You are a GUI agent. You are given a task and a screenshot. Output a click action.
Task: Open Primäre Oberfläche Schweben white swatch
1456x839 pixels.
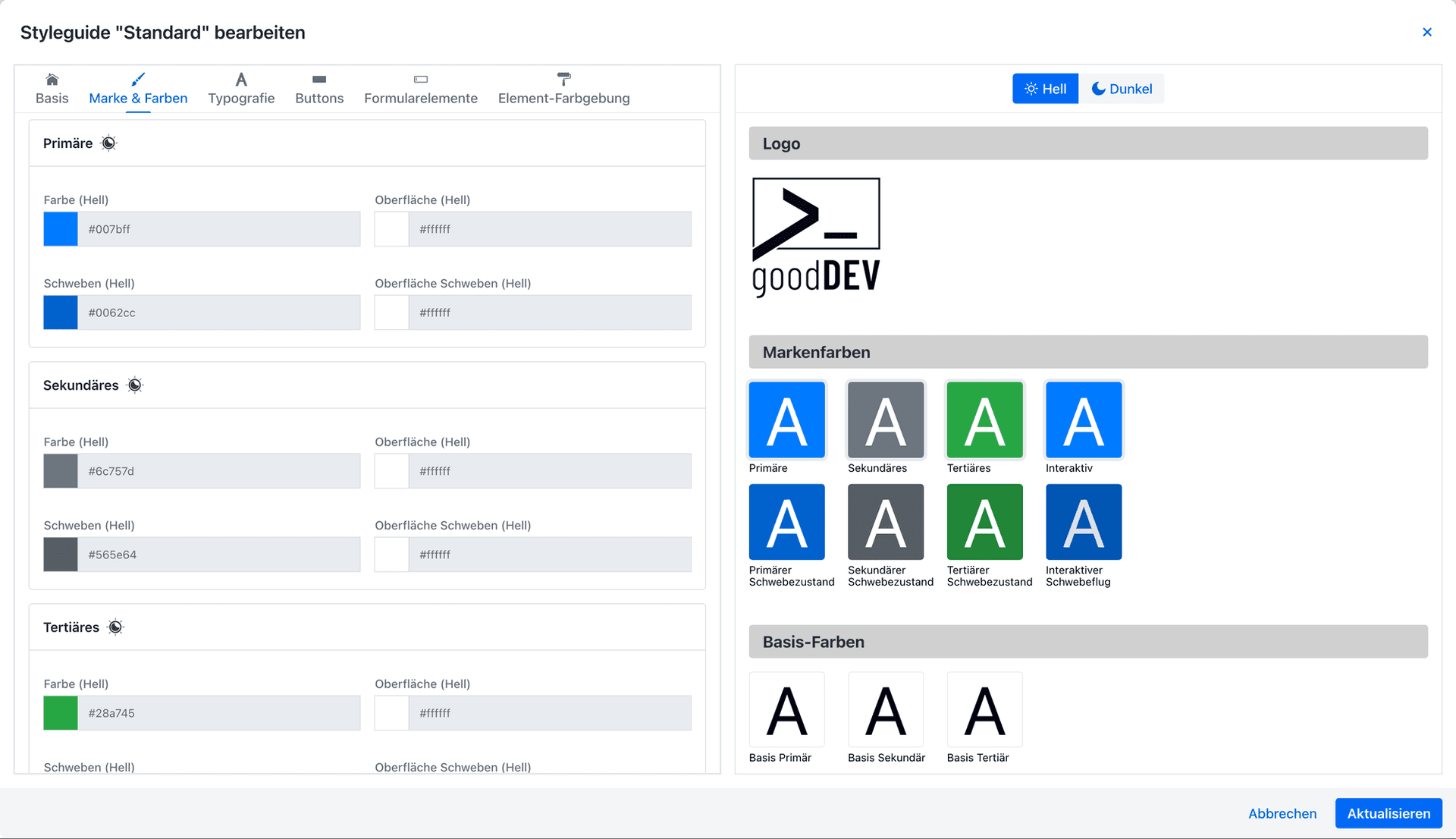coord(392,313)
